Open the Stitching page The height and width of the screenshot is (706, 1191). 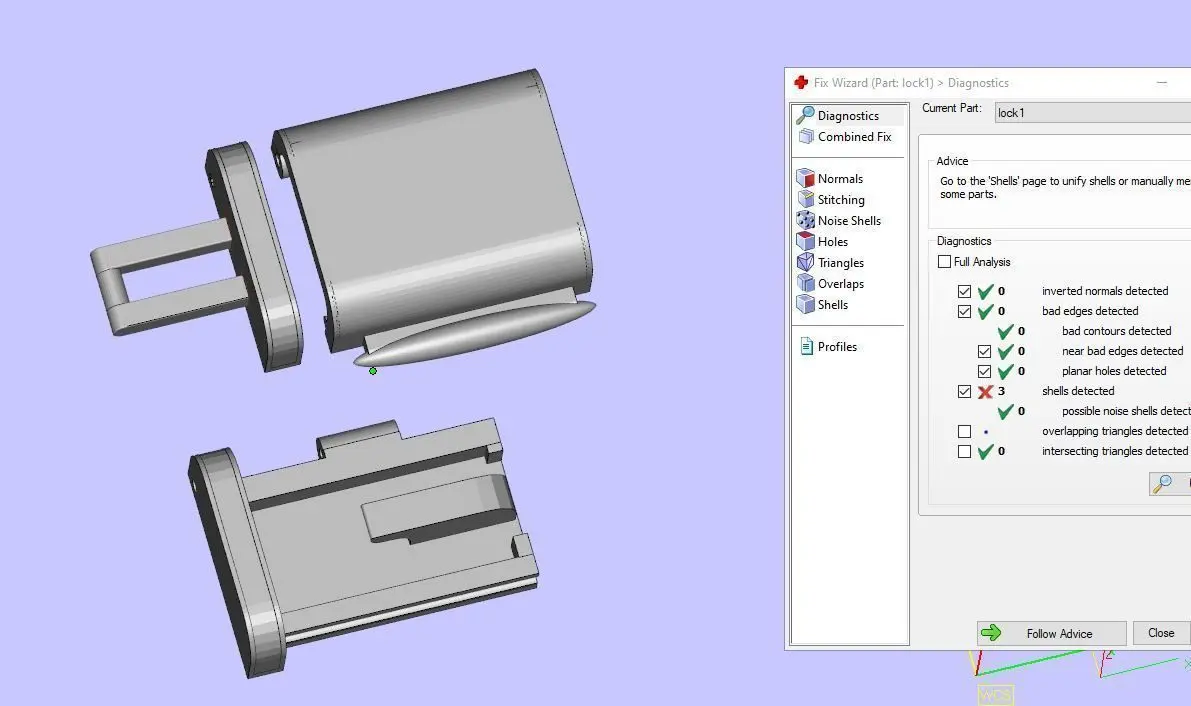click(x=840, y=200)
